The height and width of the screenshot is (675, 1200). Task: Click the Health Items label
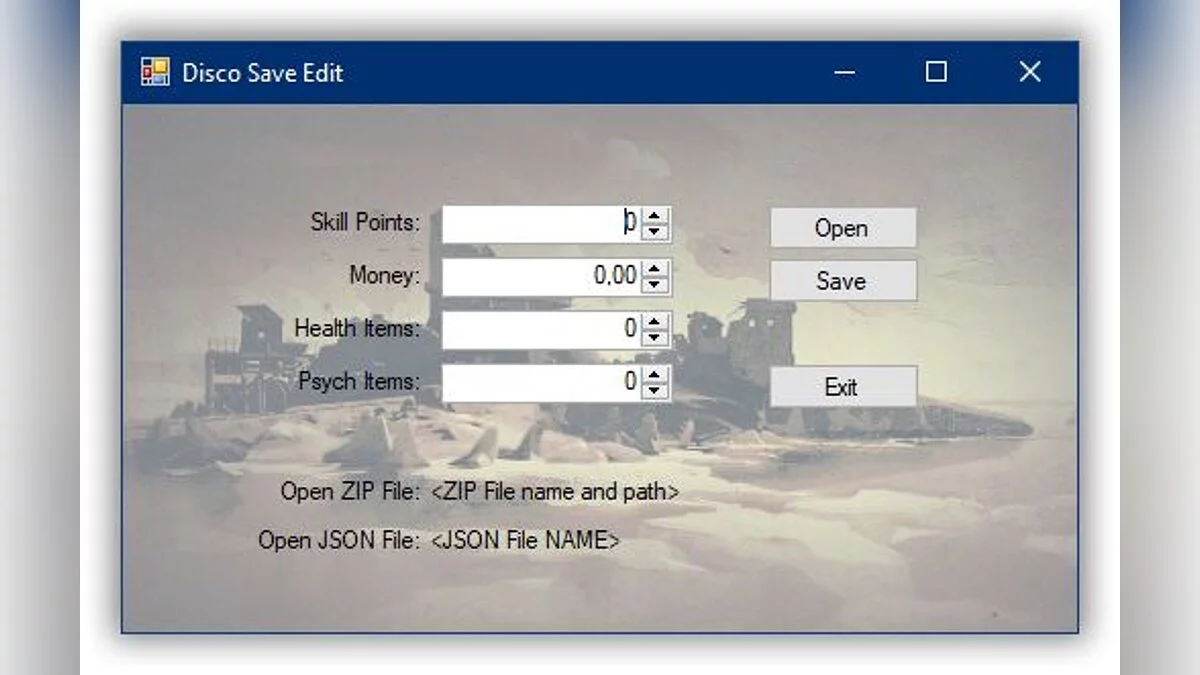click(x=358, y=328)
